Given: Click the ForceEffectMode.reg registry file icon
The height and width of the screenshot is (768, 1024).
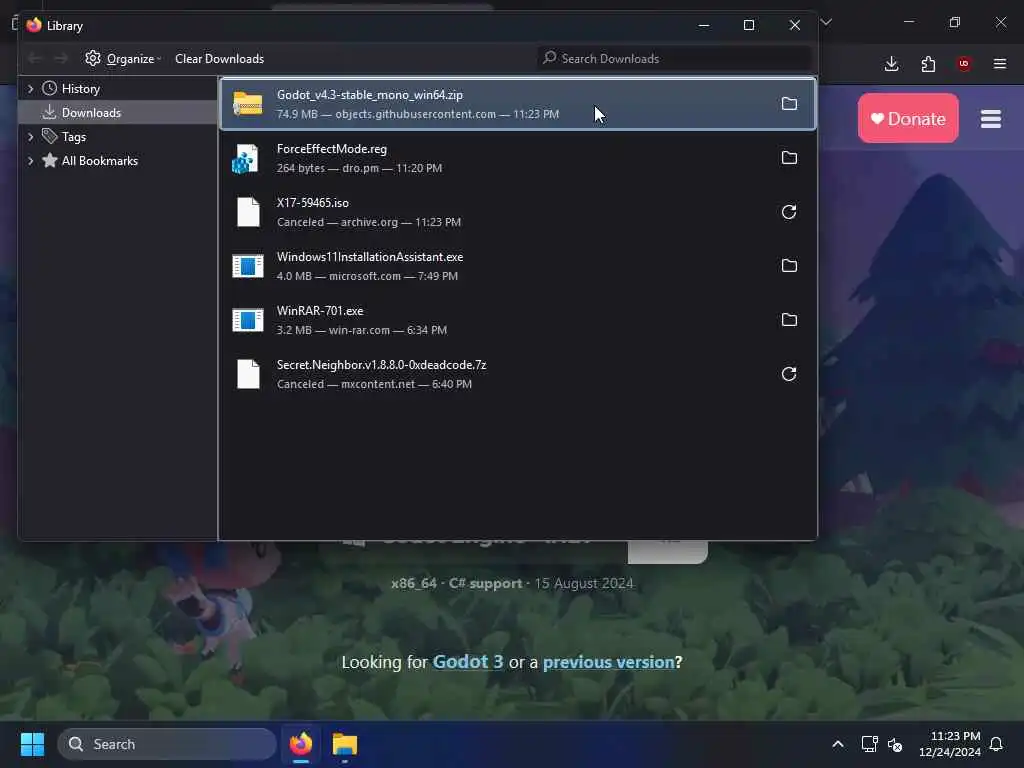Looking at the screenshot, I should coord(246,159).
